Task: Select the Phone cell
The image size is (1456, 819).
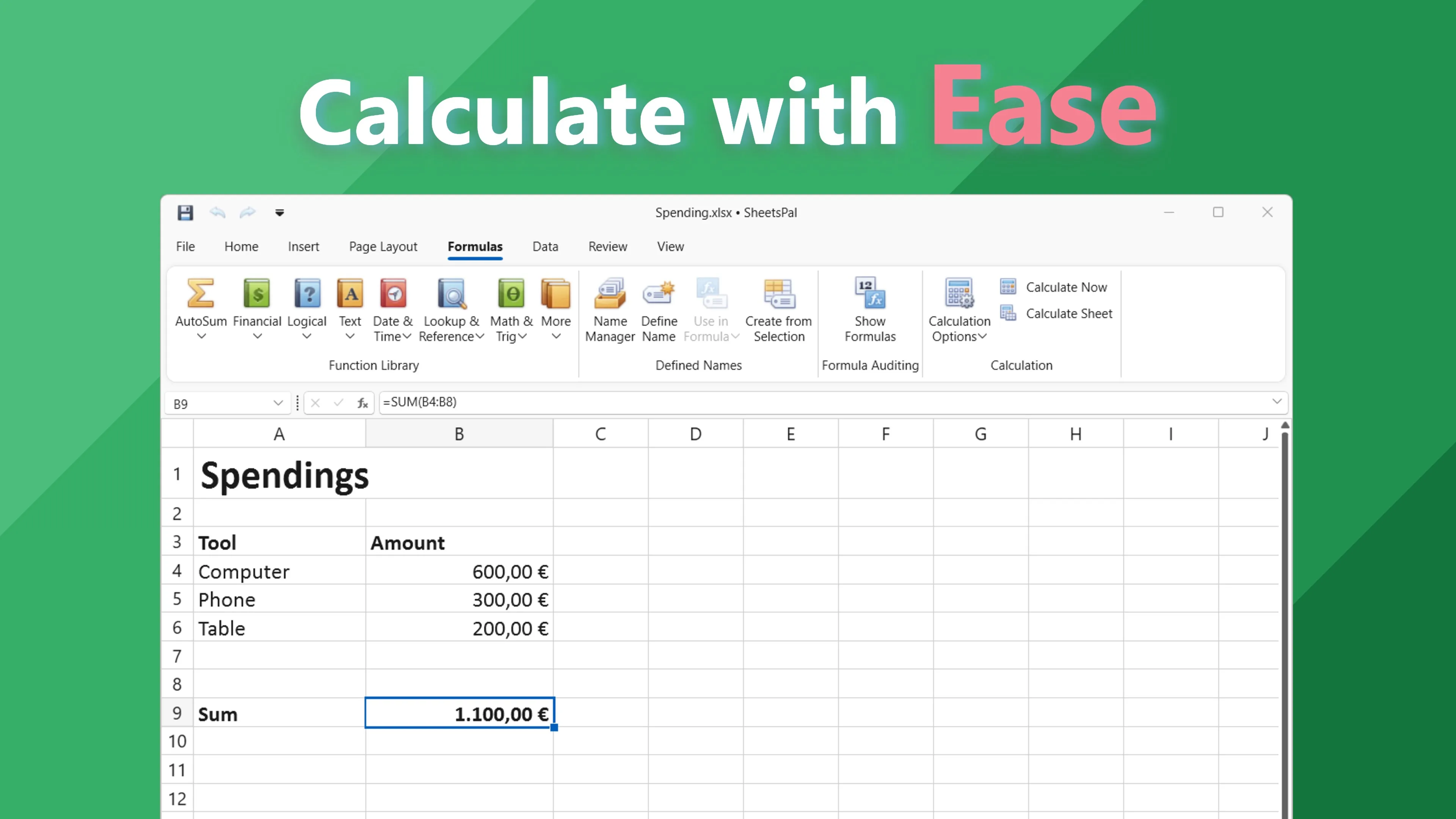Action: tap(279, 599)
